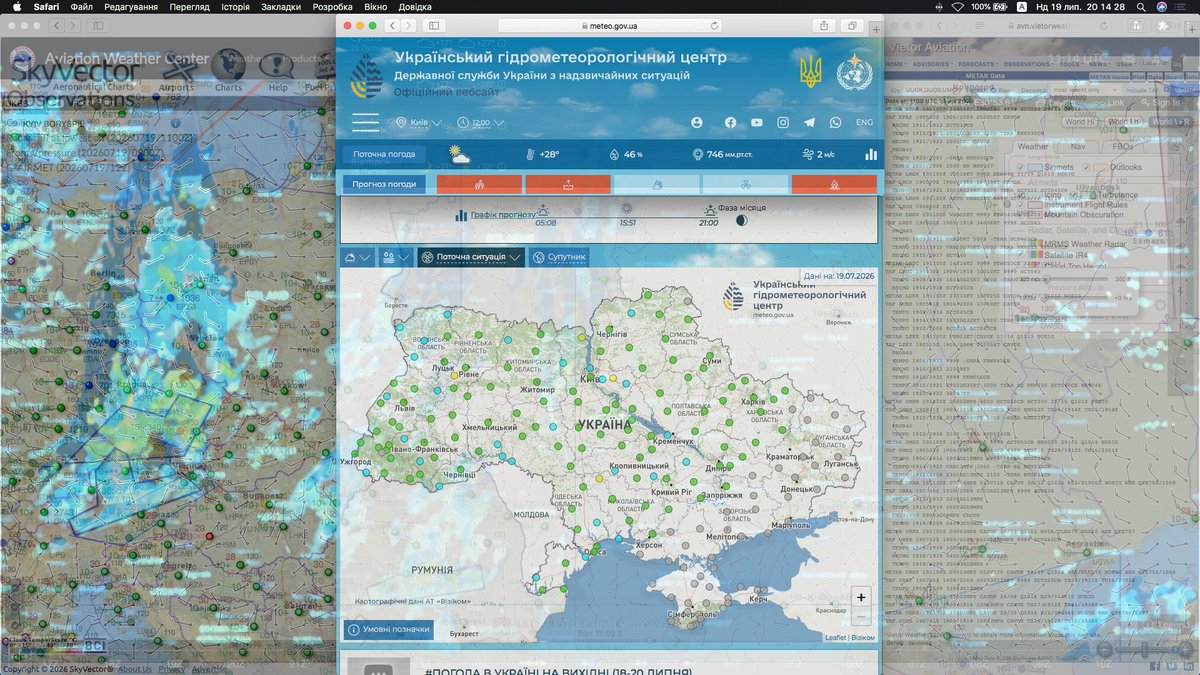
Task: Go back in Safari
Action: pos(393,25)
